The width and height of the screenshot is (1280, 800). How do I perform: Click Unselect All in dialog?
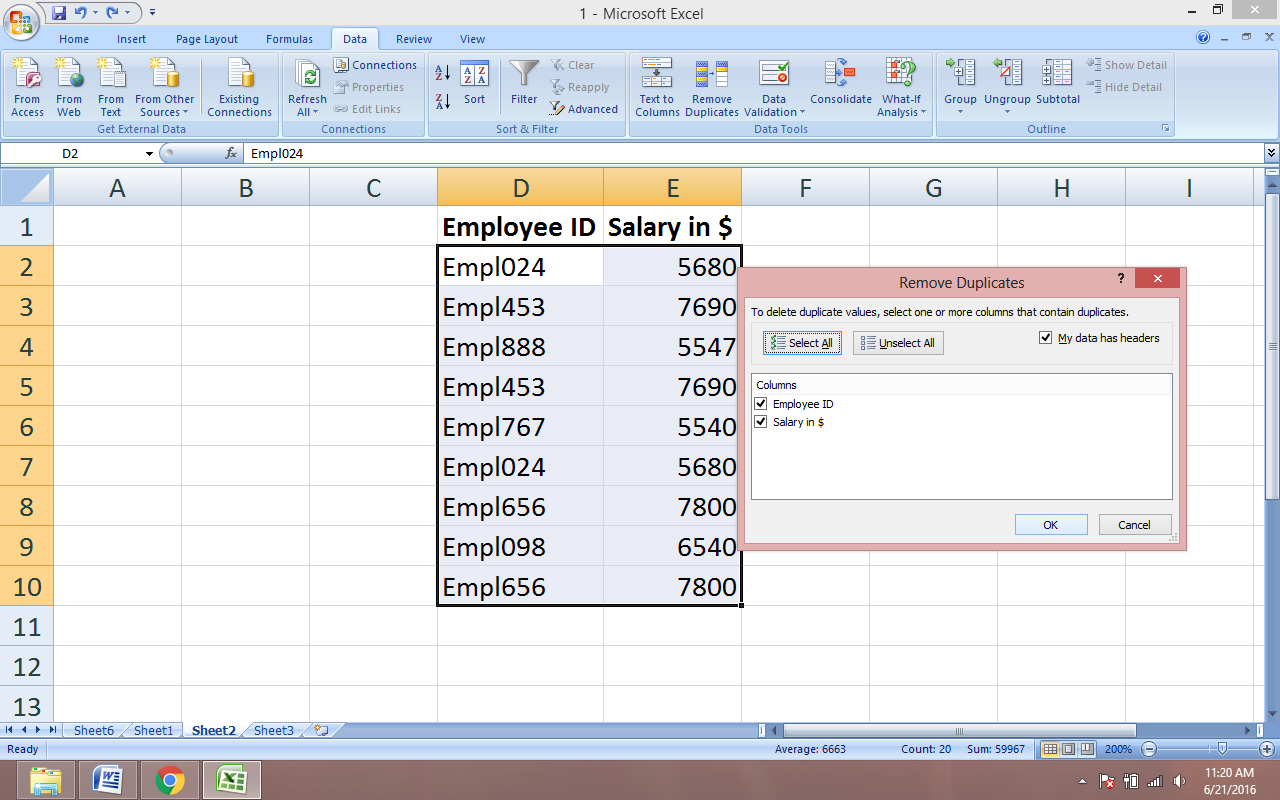(898, 343)
